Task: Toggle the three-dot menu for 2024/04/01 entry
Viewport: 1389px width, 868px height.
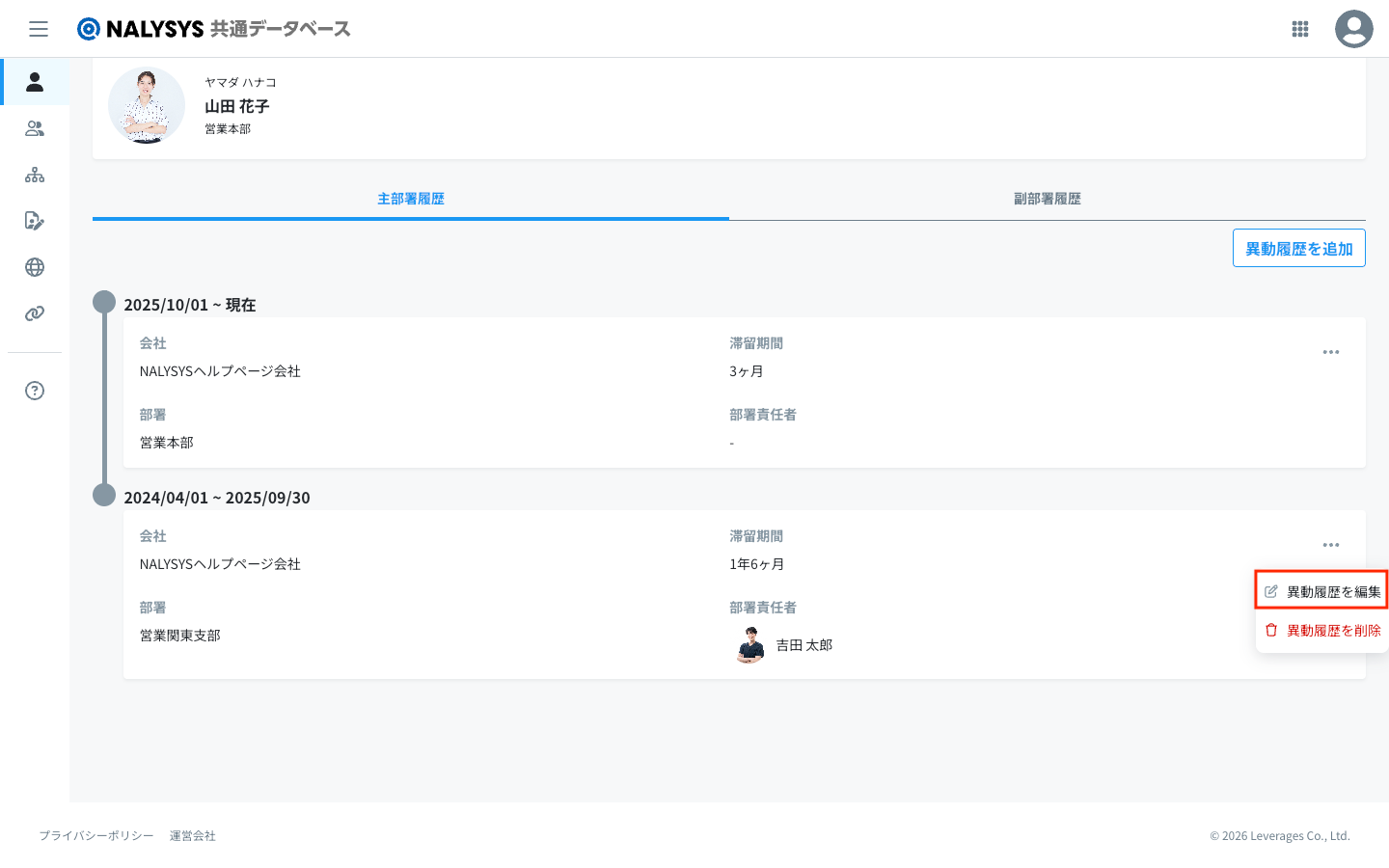Action: (x=1330, y=545)
